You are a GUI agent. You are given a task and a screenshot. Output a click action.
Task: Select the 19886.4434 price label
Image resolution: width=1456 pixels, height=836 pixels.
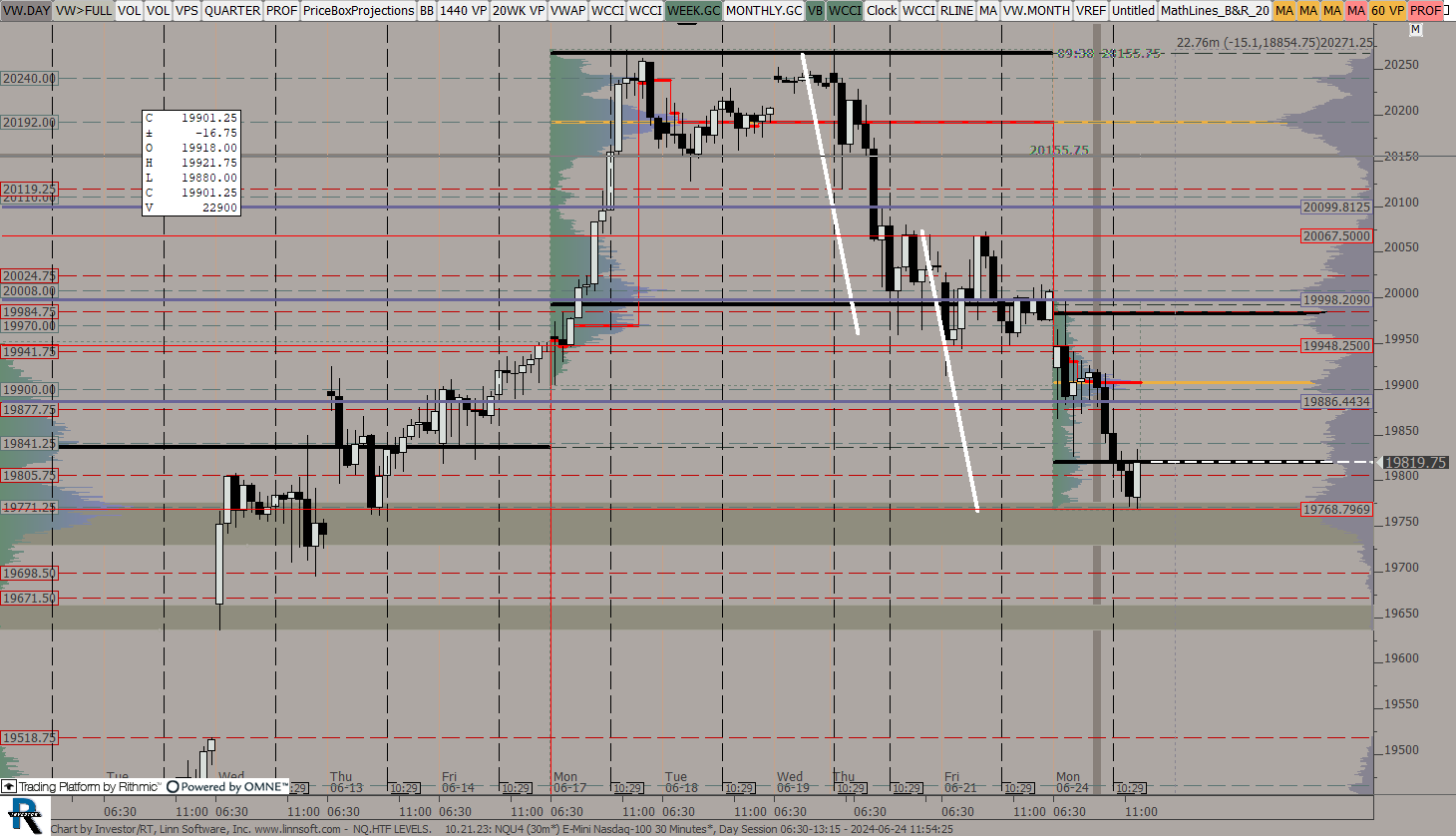pyautogui.click(x=1336, y=401)
